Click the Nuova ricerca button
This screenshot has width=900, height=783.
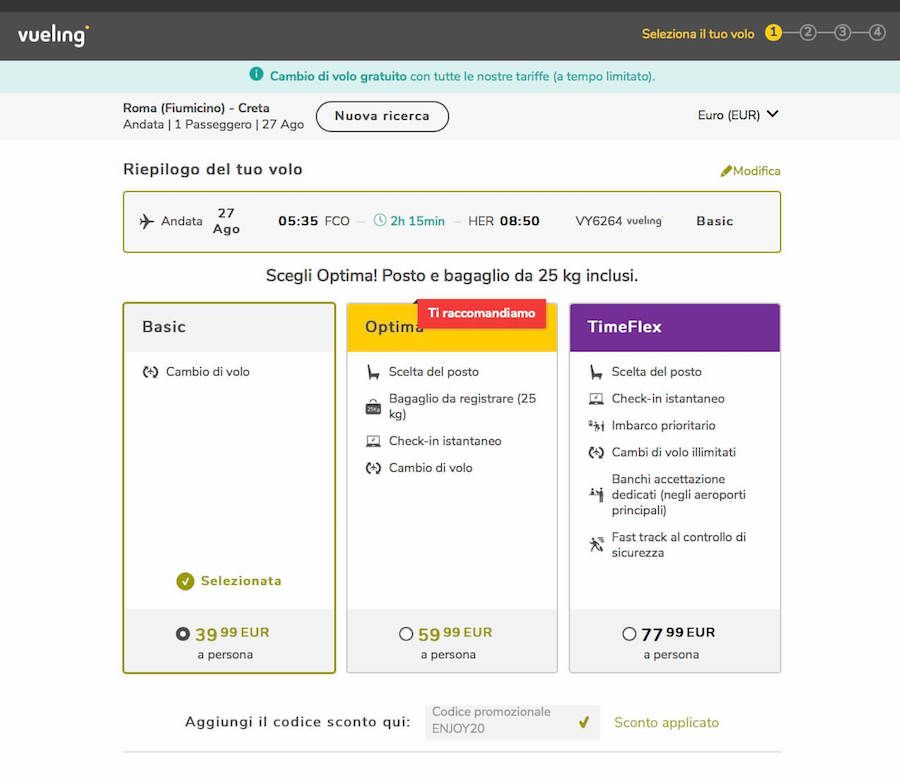click(x=382, y=116)
